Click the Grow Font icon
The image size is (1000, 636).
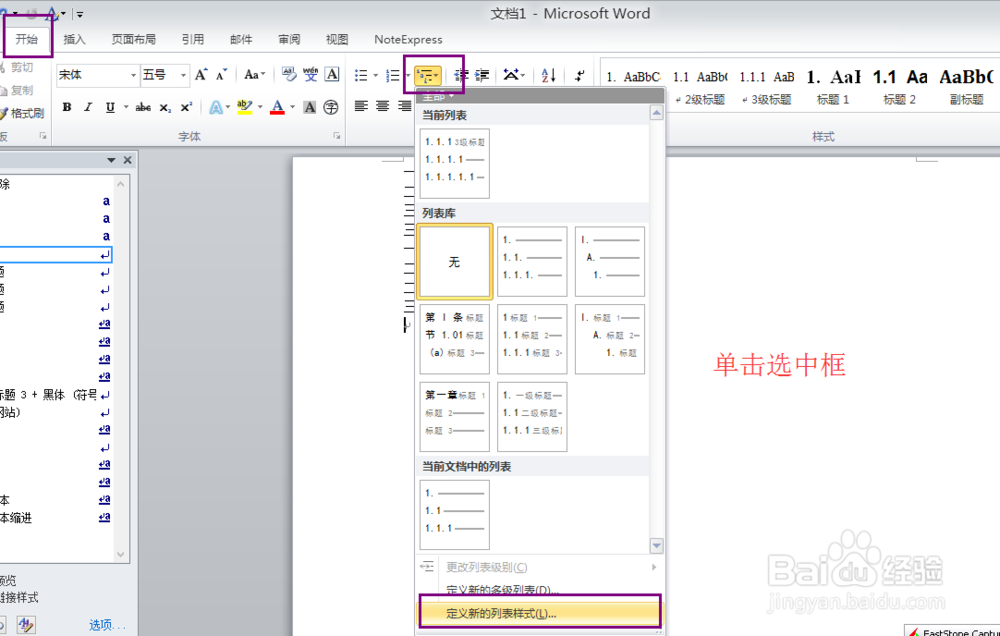(200, 74)
